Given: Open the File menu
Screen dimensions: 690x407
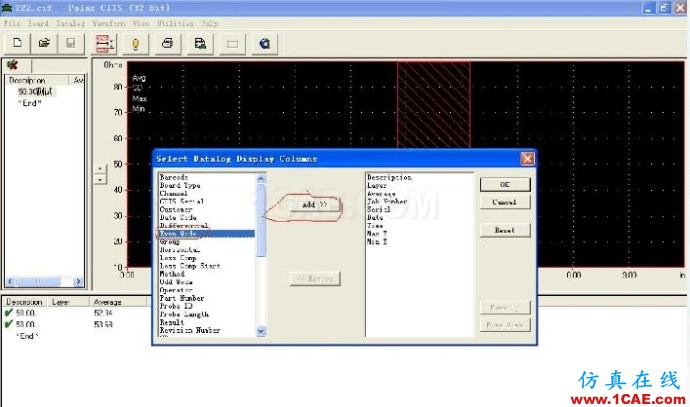Looking at the screenshot, I should [12, 23].
